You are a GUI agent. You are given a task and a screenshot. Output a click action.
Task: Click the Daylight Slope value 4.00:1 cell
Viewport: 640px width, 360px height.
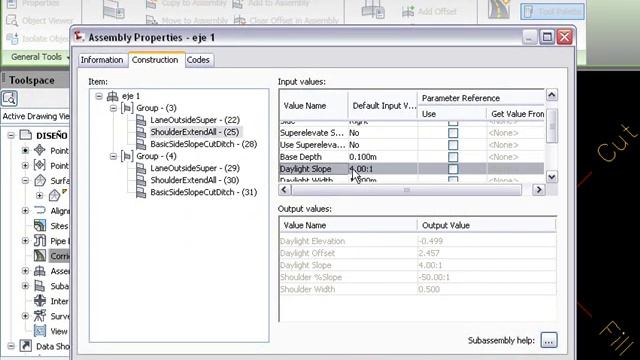point(383,169)
